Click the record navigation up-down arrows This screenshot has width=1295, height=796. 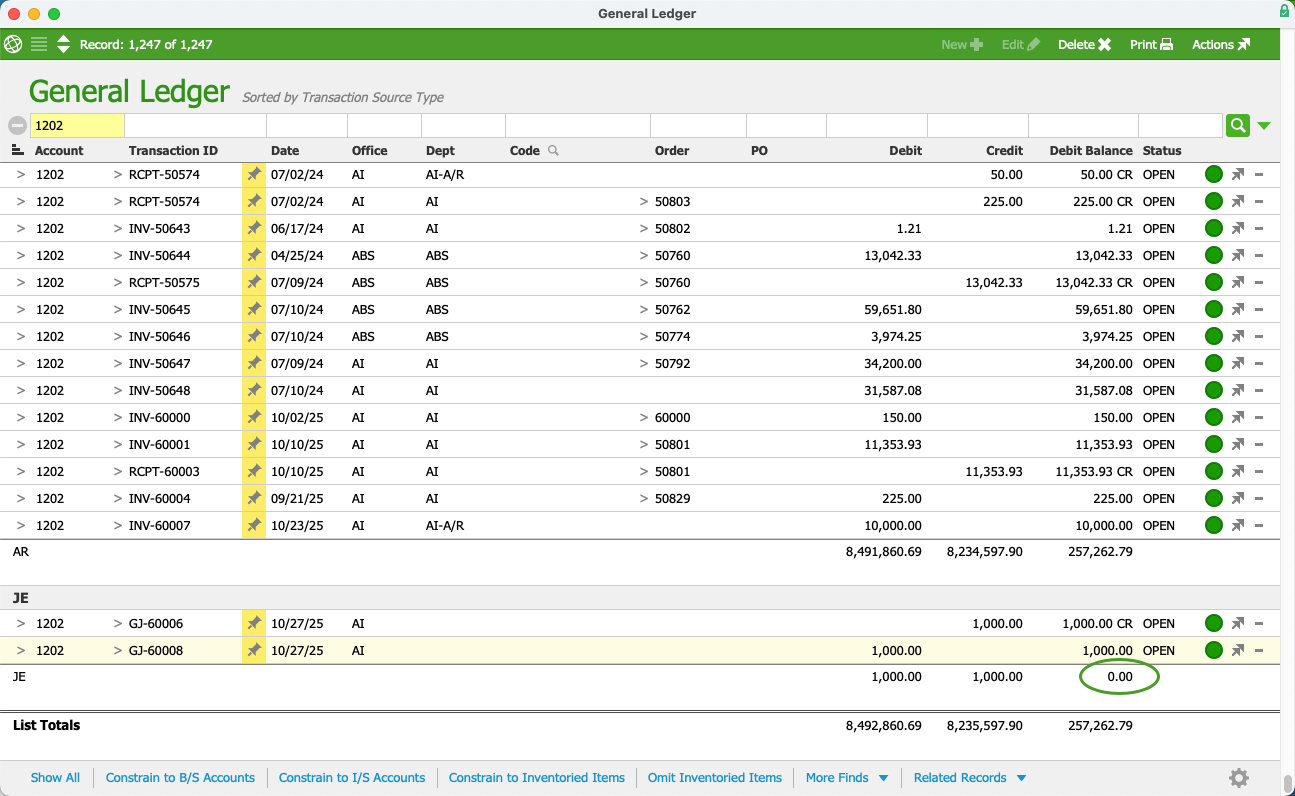pyautogui.click(x=63, y=44)
